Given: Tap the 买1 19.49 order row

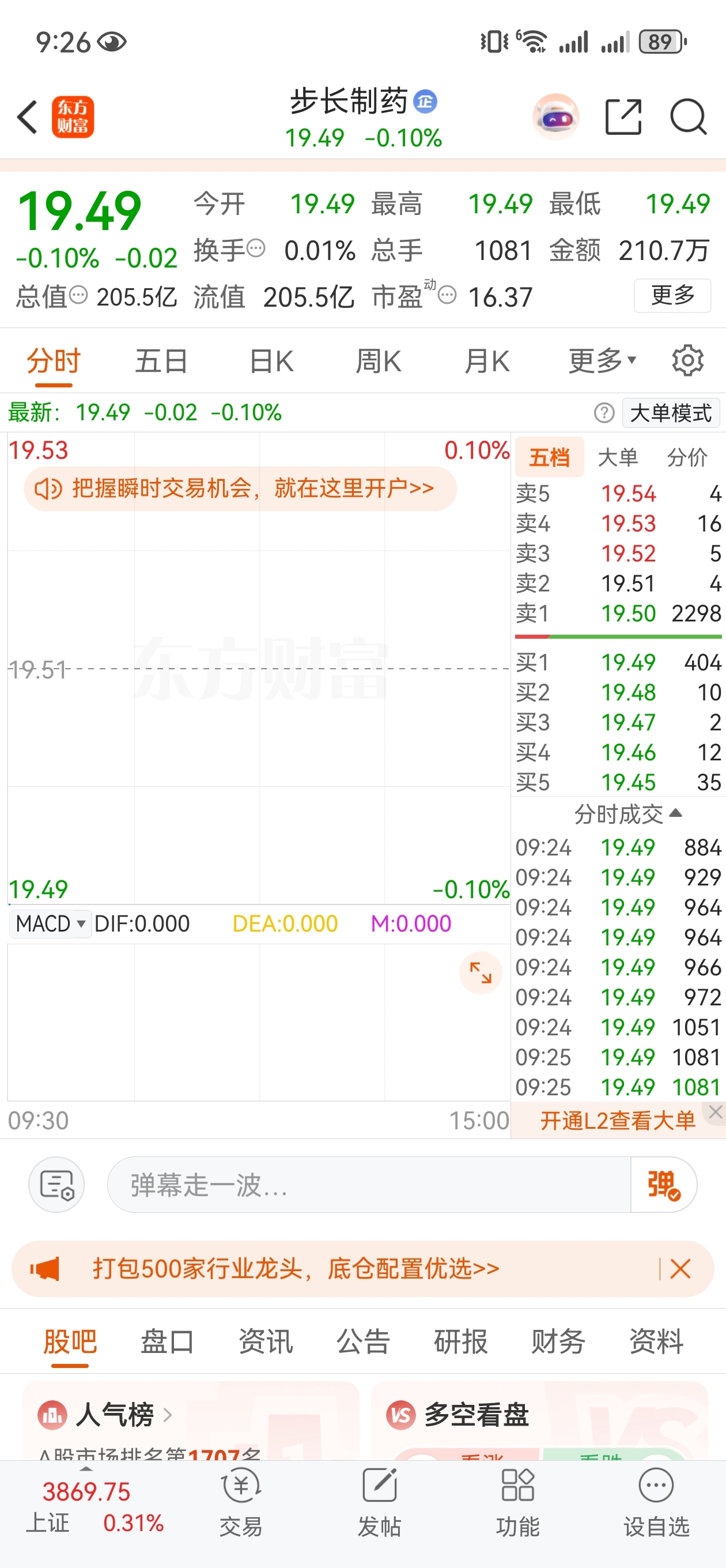Looking at the screenshot, I should coord(618,662).
